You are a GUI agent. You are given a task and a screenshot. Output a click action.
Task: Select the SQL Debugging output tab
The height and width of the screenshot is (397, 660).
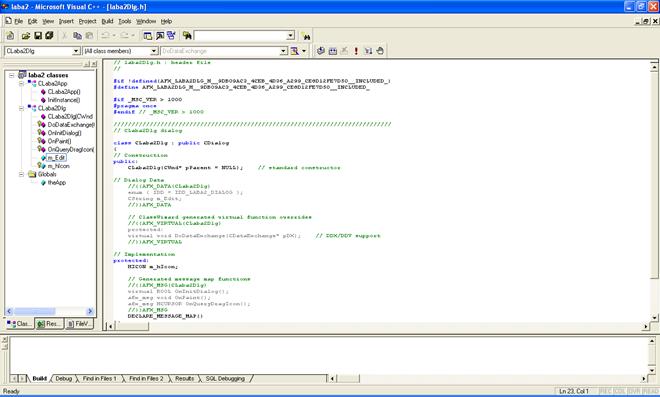(225, 379)
